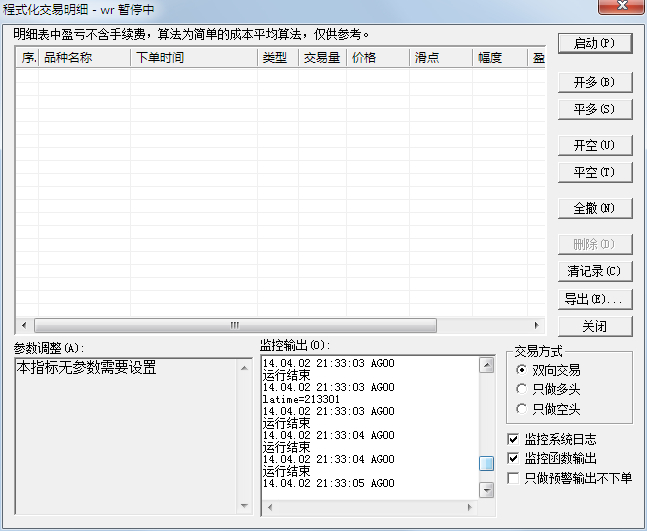This screenshot has width=647, height=531.
Task: Click the table's horizontal scrollbar thumb
Action: [x=235, y=325]
